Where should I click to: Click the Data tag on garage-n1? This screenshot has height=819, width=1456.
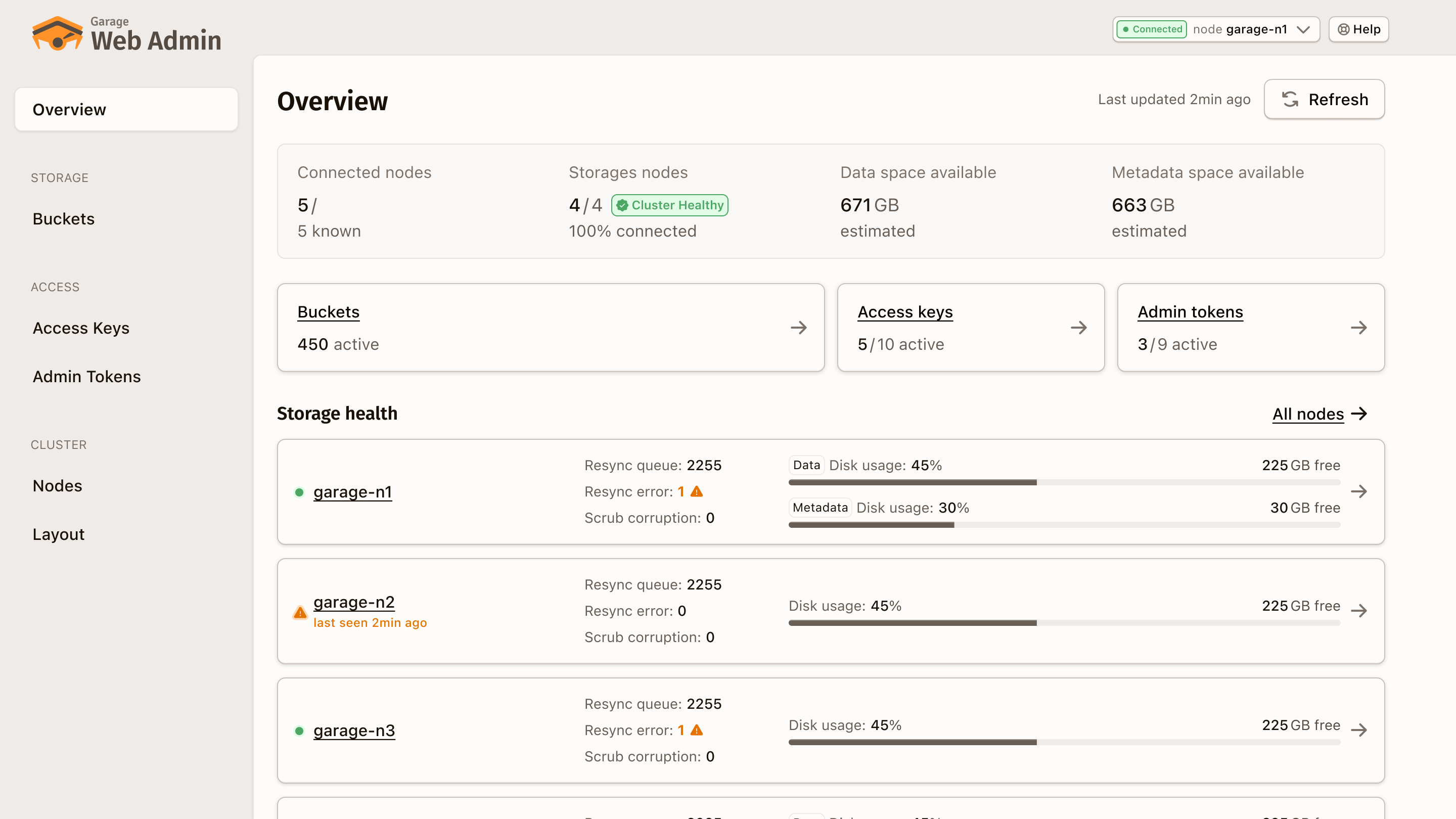806,465
